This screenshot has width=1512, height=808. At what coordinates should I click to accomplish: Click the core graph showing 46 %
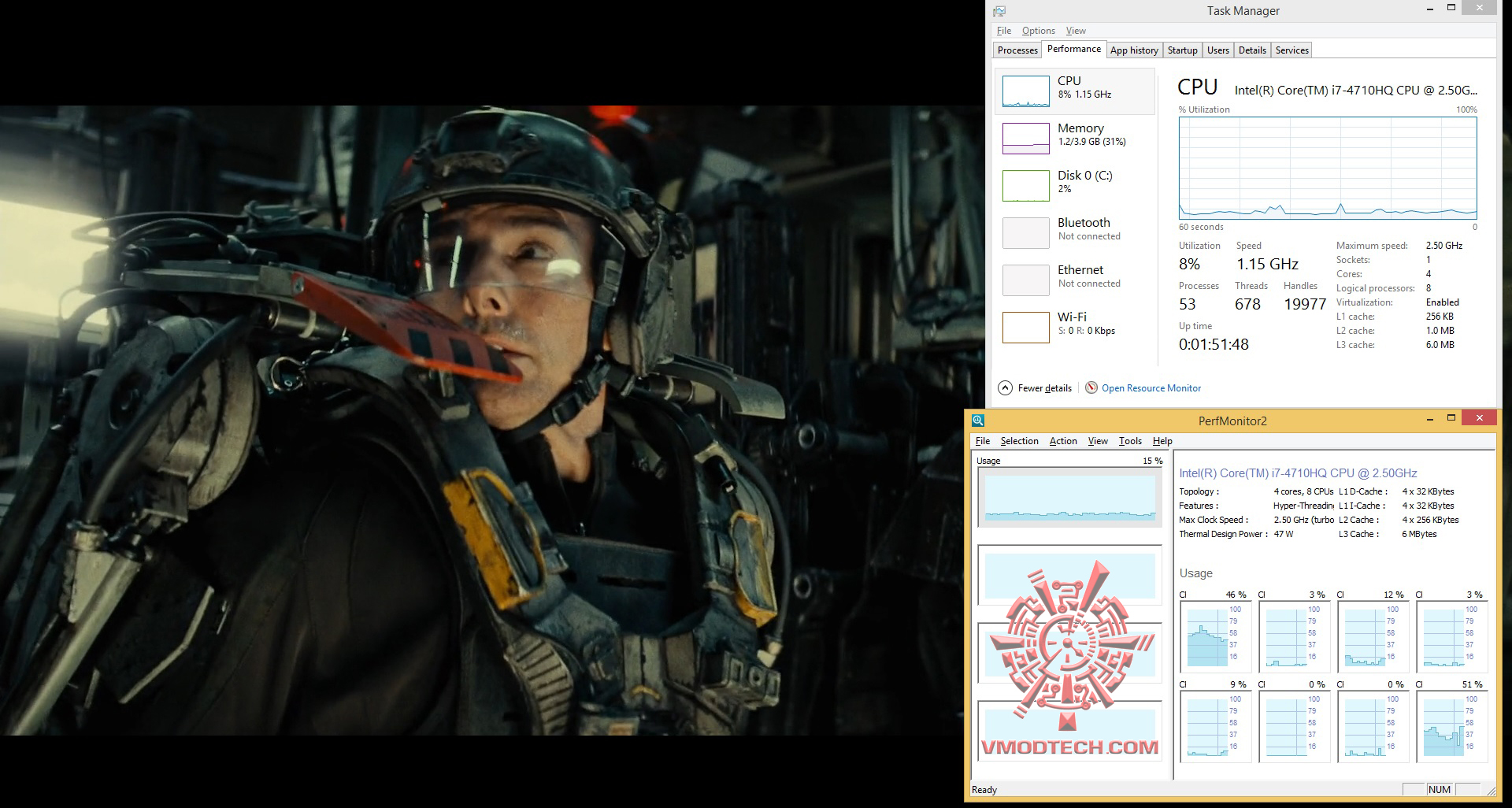coord(1215,636)
